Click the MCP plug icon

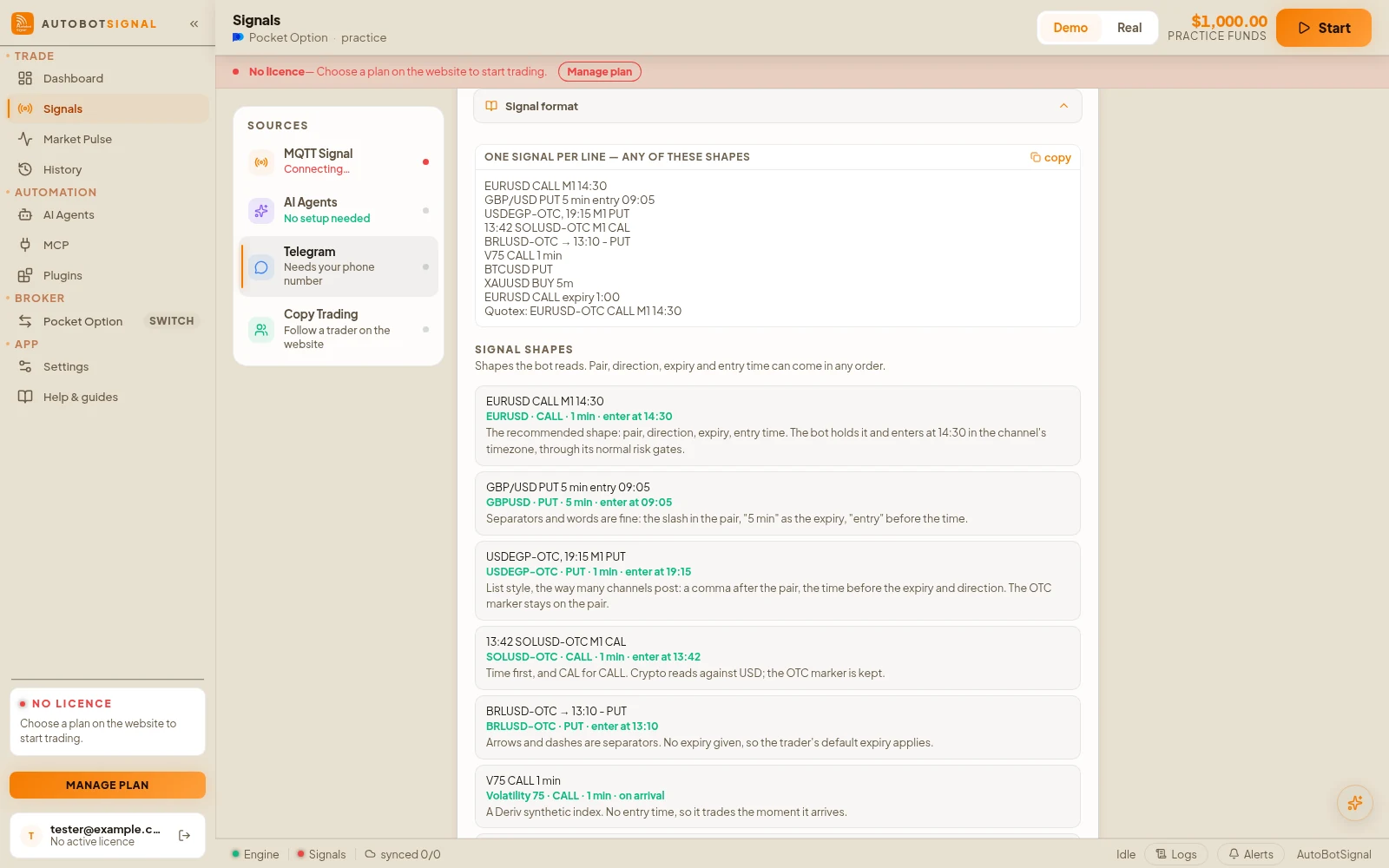click(x=25, y=245)
